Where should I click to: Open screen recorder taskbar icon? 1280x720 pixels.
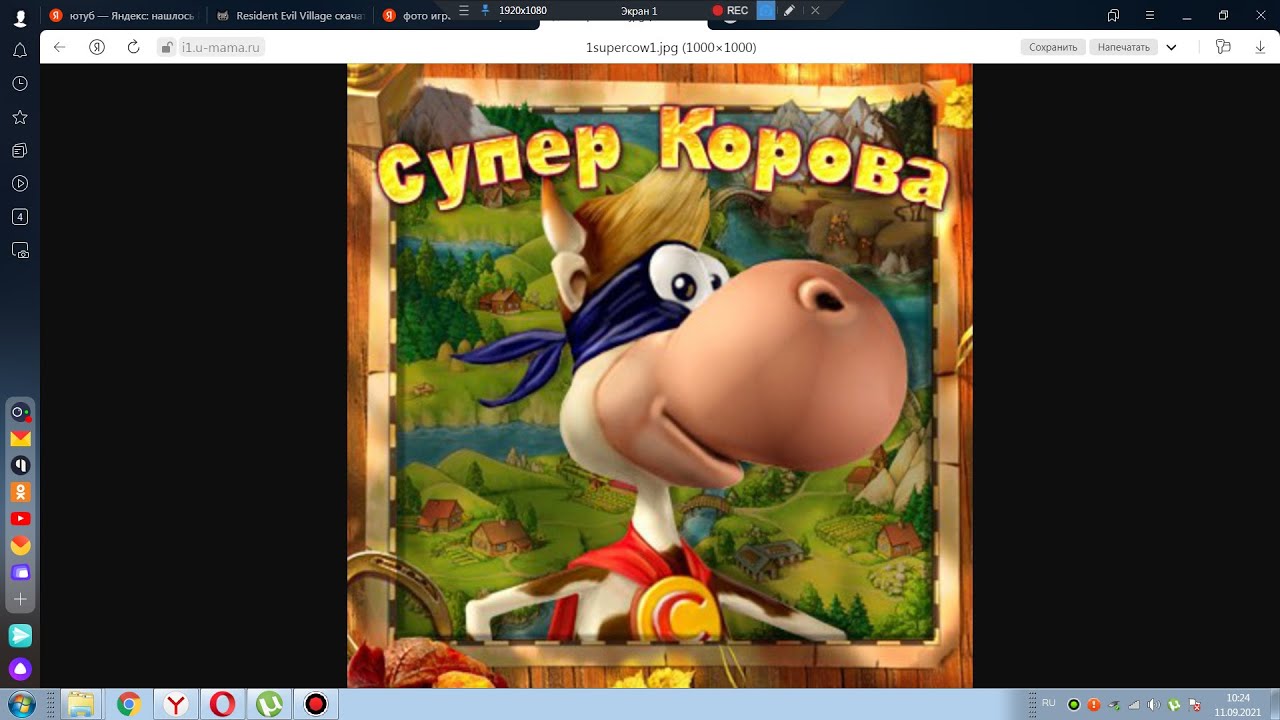(x=316, y=704)
